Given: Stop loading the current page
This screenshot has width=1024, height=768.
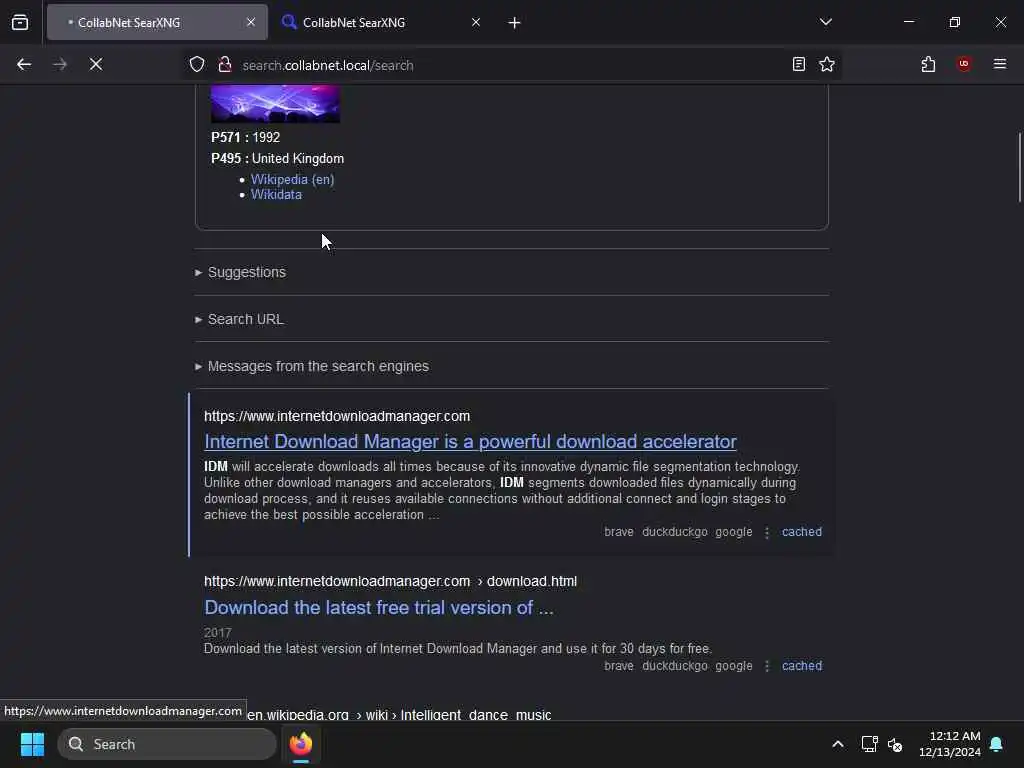Looking at the screenshot, I should click(x=96, y=64).
